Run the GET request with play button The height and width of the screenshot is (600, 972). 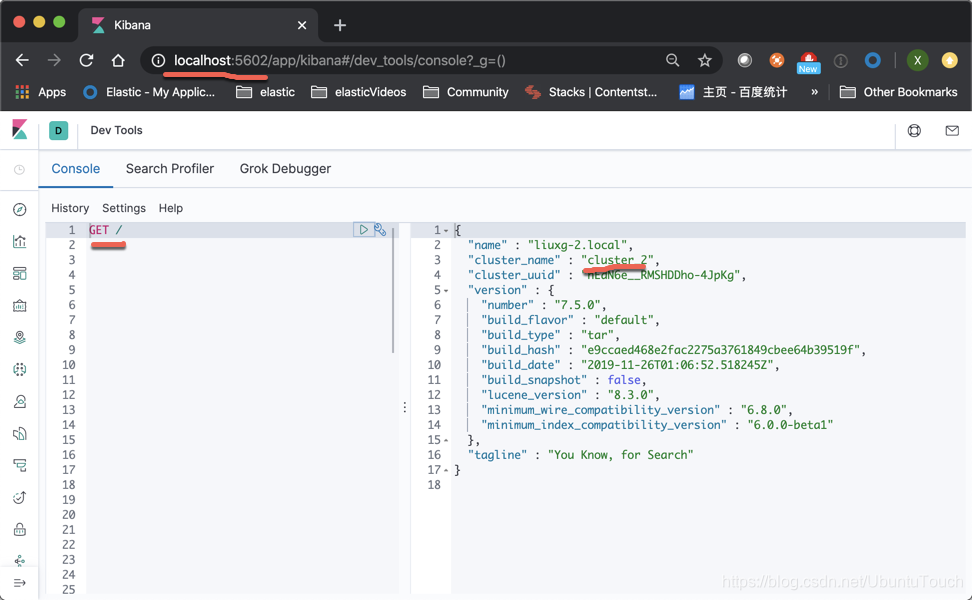click(363, 229)
